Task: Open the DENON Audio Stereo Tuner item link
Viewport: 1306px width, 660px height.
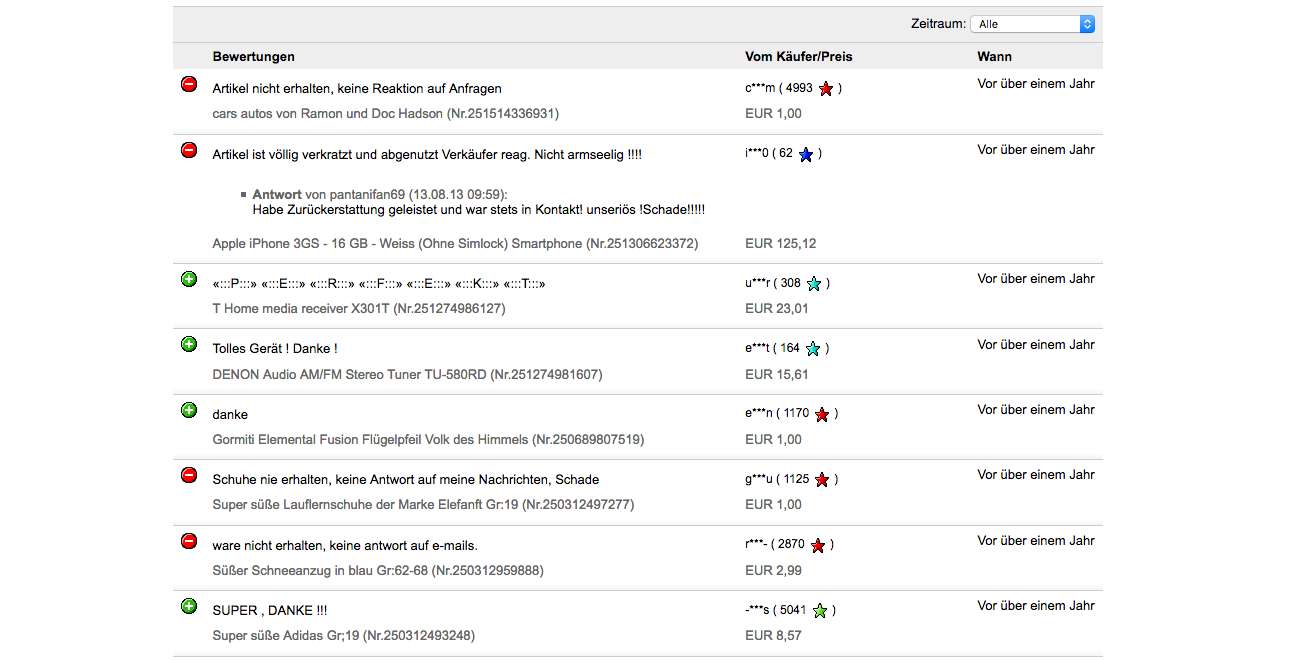Action: pos(407,375)
